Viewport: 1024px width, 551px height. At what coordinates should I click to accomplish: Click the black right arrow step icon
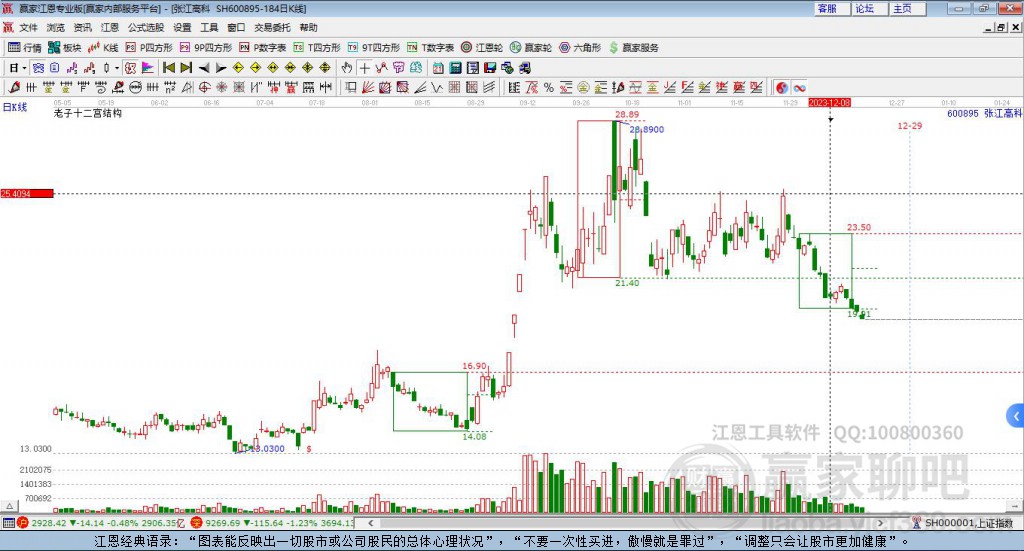[221, 68]
